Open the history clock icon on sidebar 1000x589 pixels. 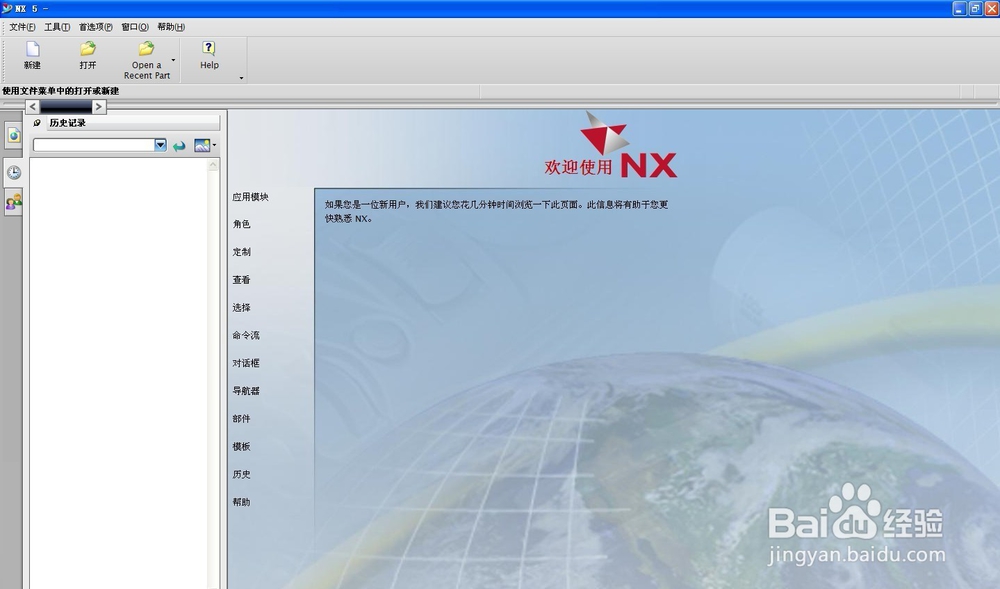point(13,172)
